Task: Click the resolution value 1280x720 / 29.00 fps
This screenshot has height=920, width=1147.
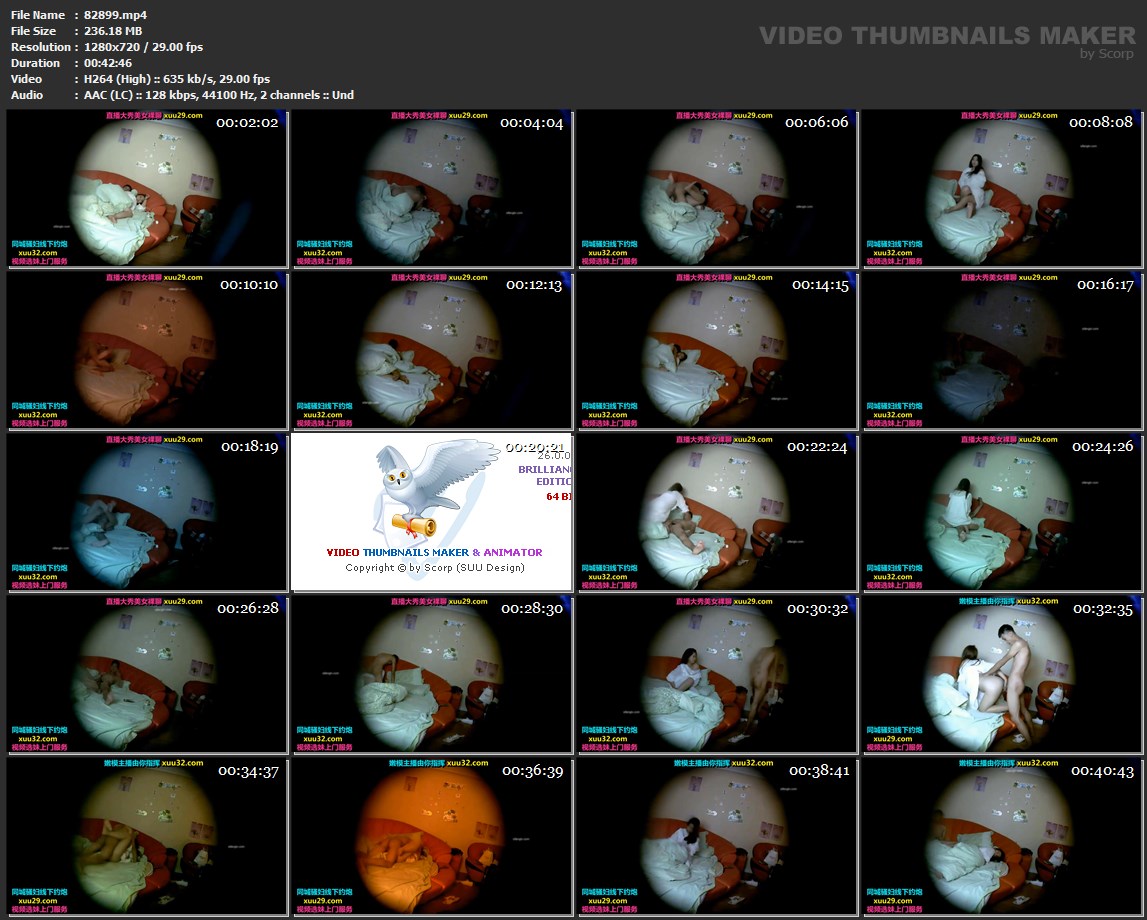Action: (x=143, y=47)
